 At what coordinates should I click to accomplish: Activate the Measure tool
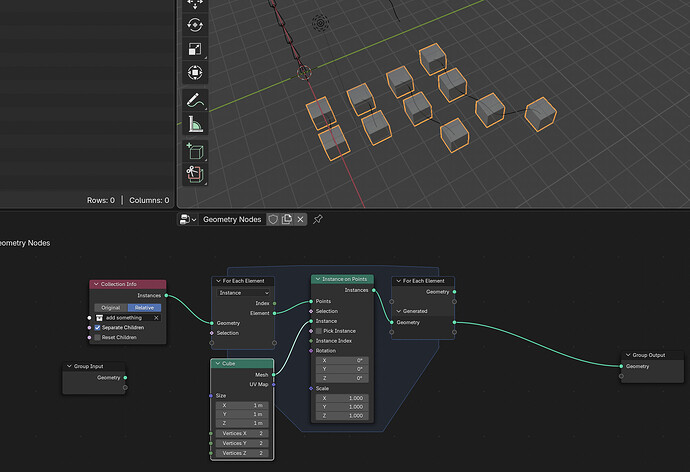click(195, 124)
